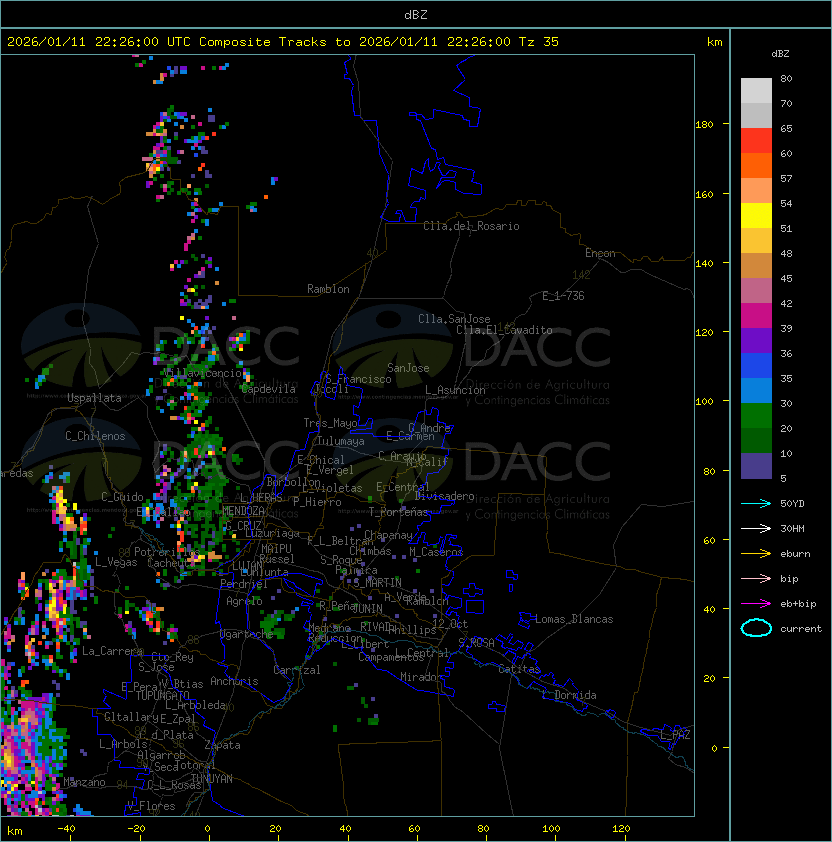Screen dimensions: 832x842
Task: Click the dBZ title at top center
Action: tap(416, 14)
